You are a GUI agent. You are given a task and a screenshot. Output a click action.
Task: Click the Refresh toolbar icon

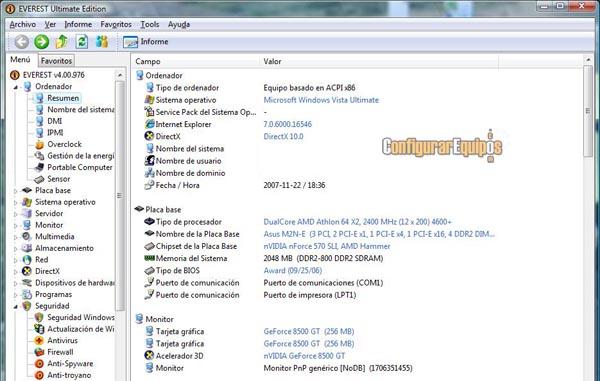[x=82, y=42]
